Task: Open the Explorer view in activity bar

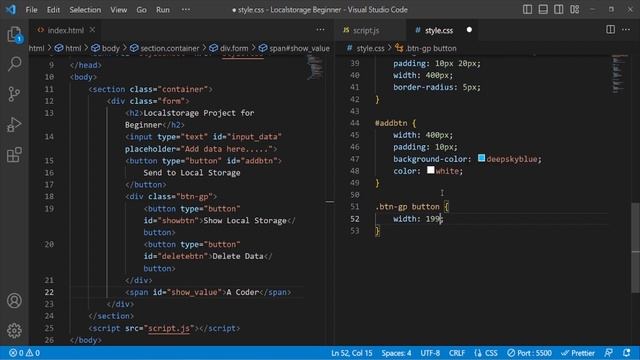Action: pos(14,34)
